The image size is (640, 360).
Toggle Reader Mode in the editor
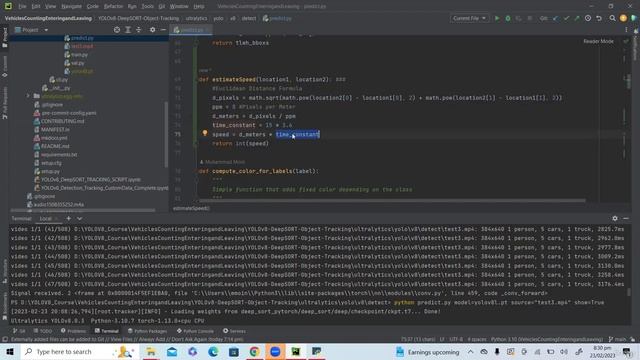pyautogui.click(x=598, y=41)
